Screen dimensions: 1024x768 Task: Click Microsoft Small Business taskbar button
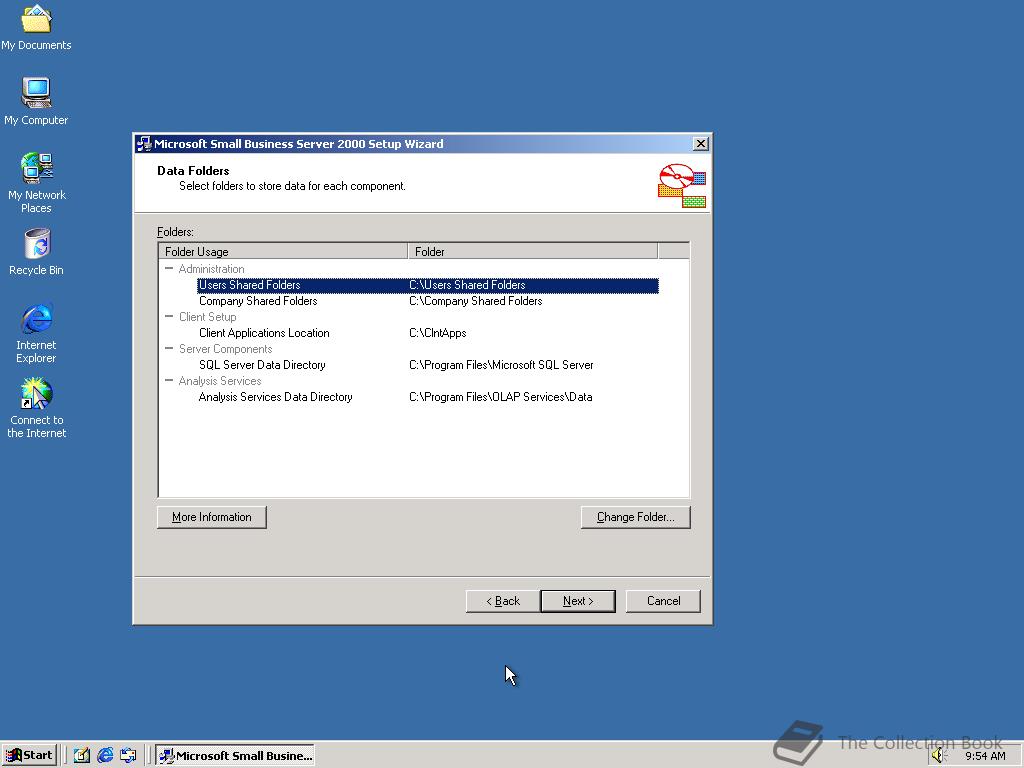236,755
